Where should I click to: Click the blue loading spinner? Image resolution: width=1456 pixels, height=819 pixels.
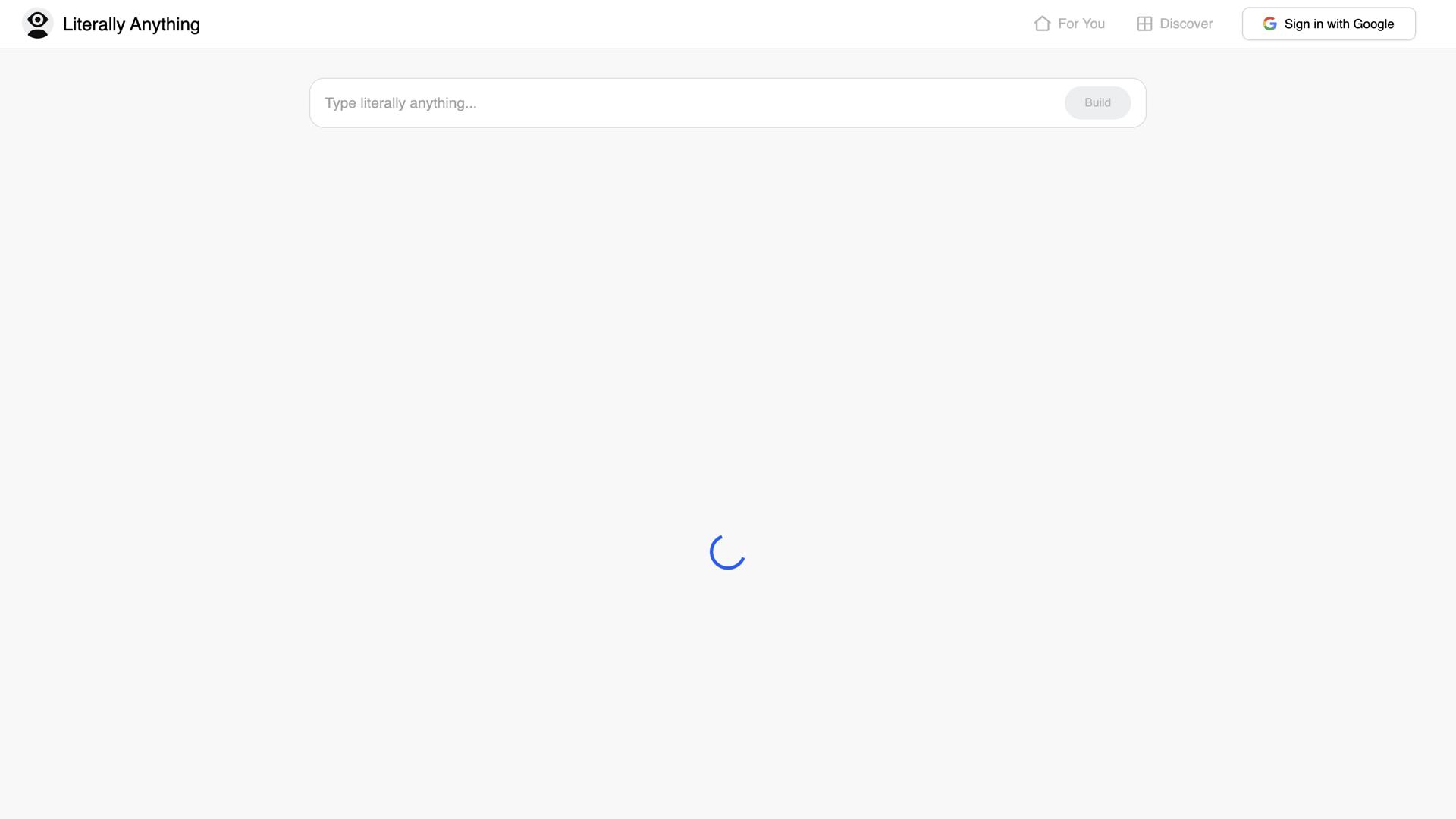(727, 552)
